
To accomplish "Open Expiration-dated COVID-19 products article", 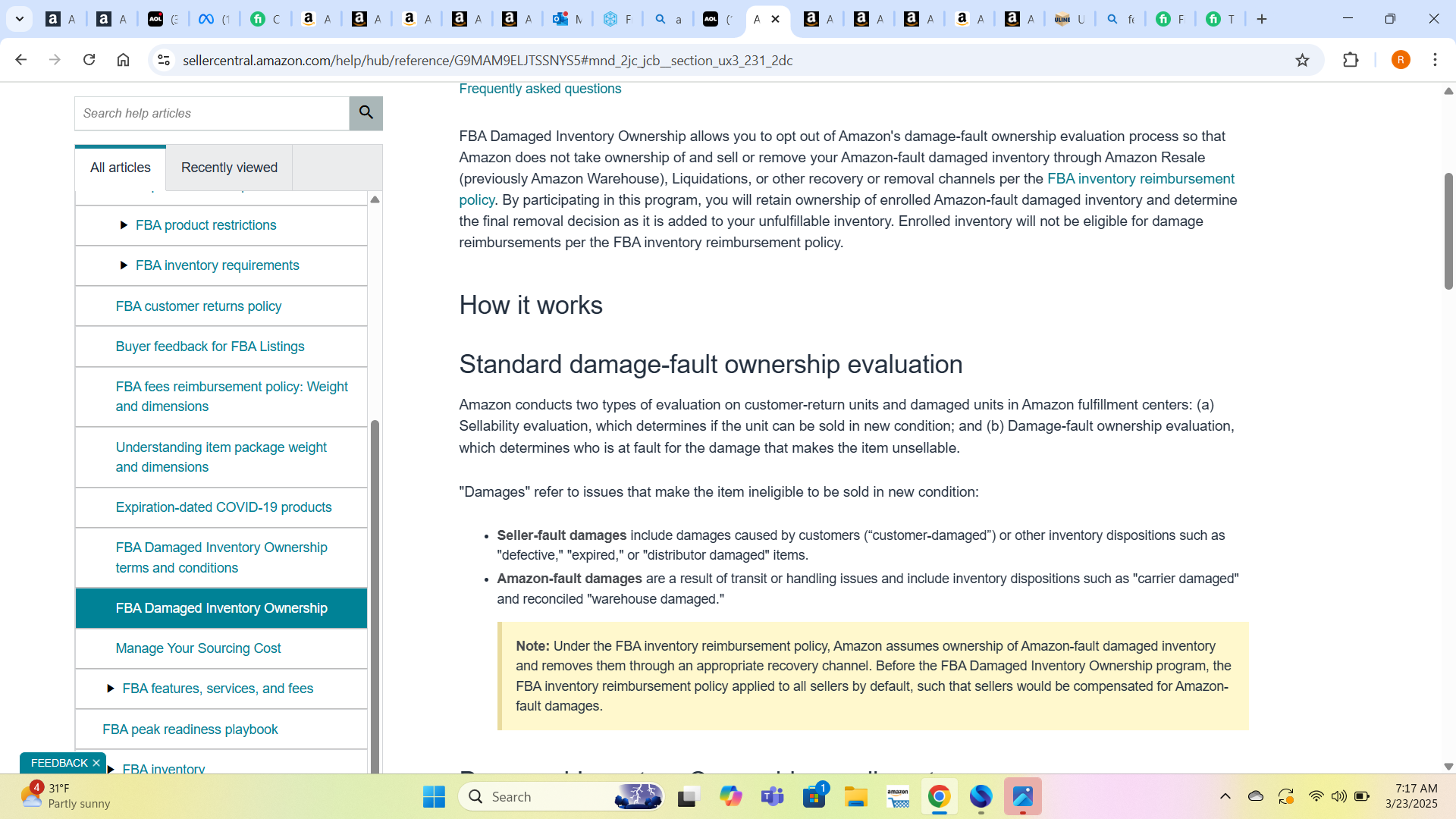I will pos(224,507).
